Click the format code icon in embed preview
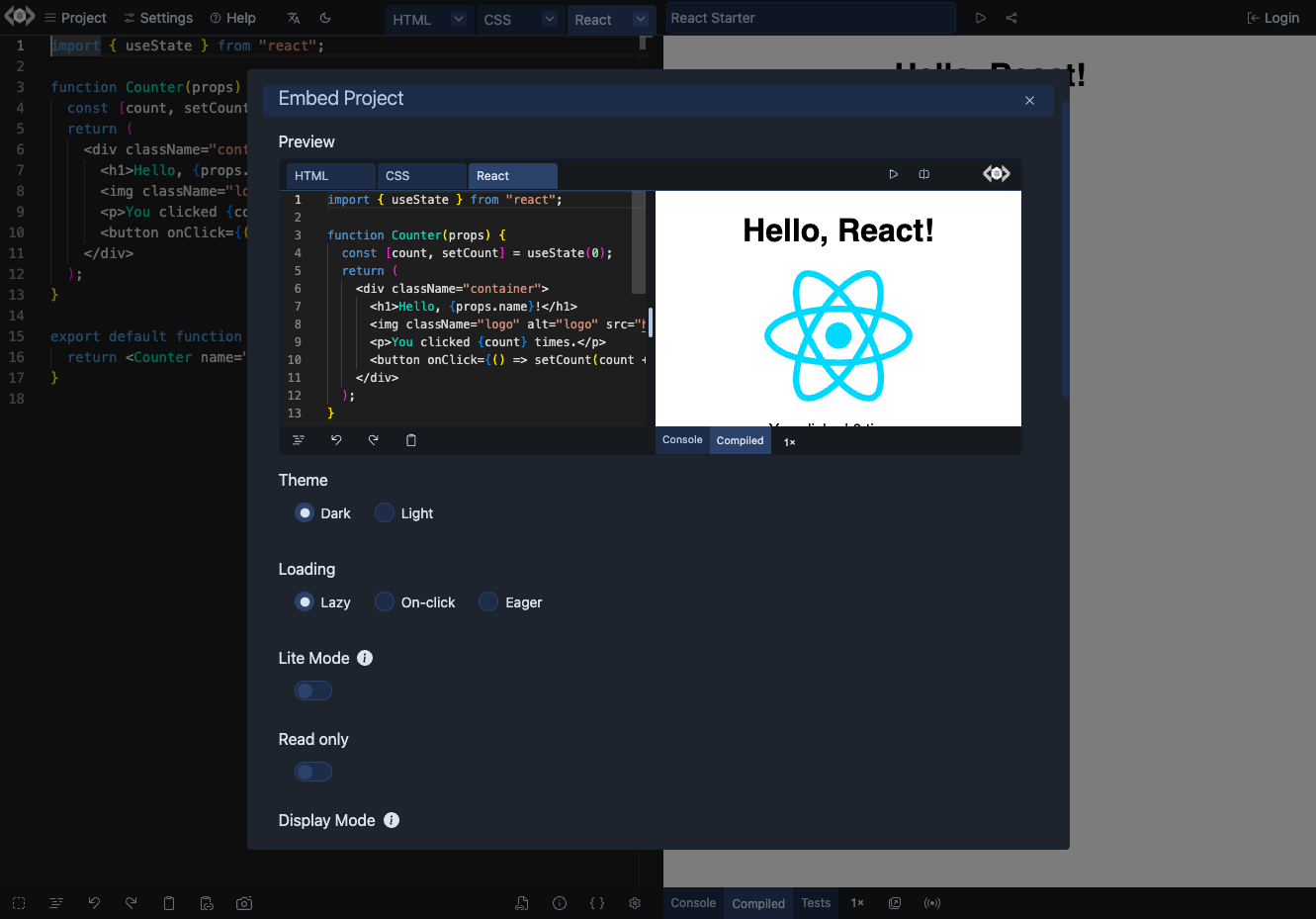Image resolution: width=1316 pixels, height=919 pixels. (x=299, y=440)
